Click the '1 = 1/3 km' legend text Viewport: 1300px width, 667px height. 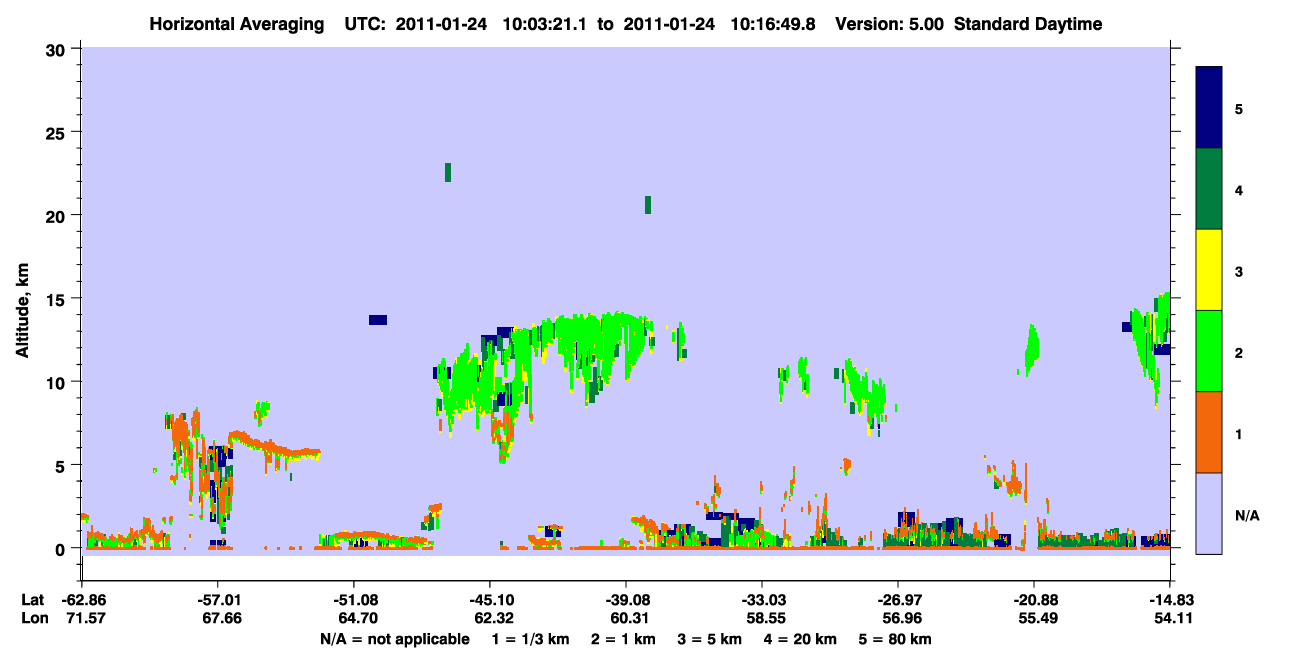pos(528,639)
